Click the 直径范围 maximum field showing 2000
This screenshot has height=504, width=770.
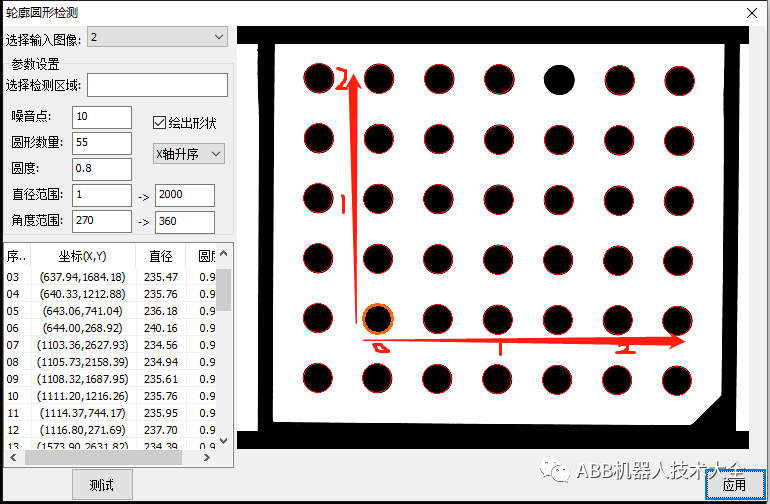[x=185, y=195]
